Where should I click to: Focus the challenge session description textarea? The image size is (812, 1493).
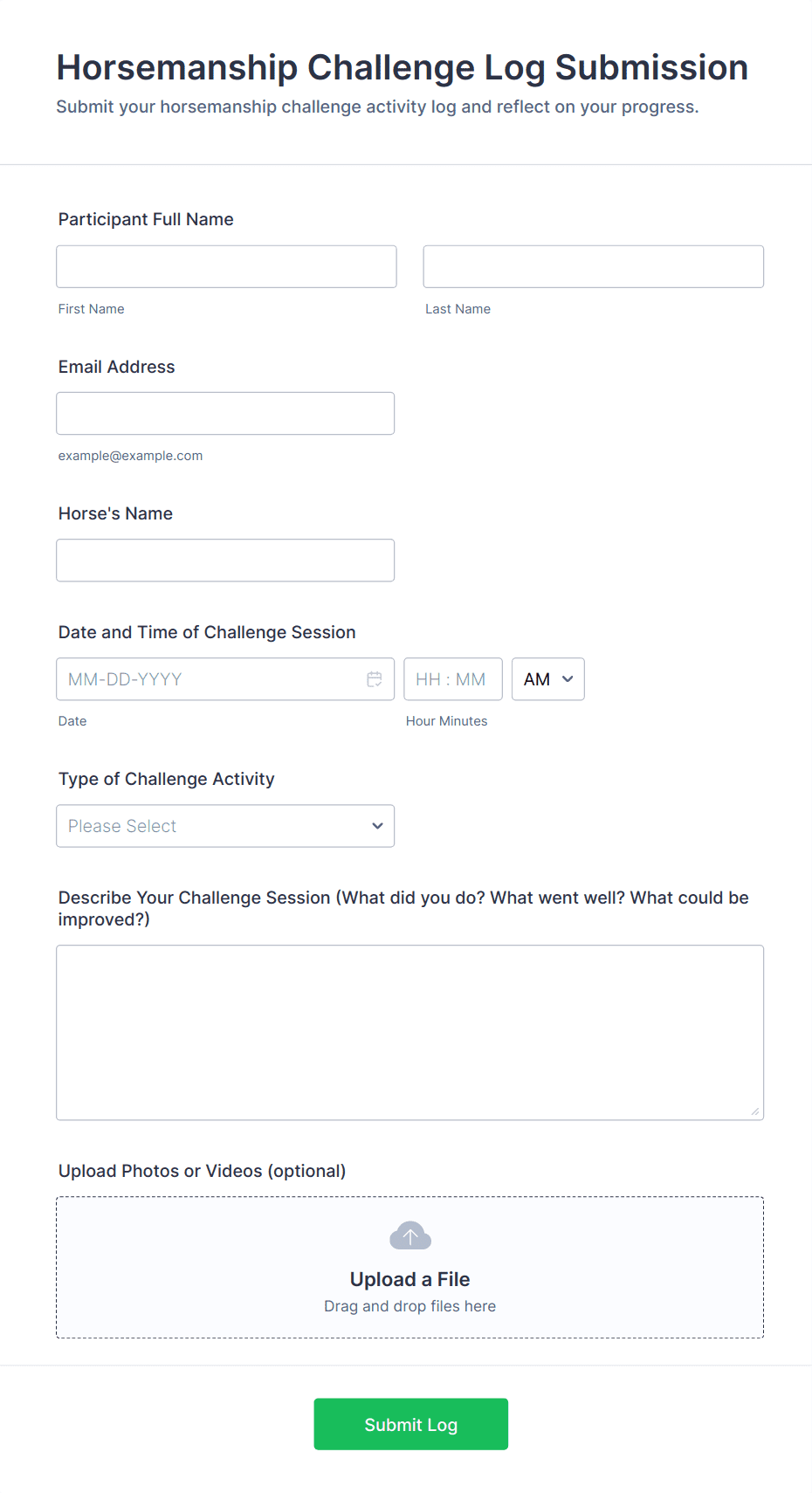pos(409,1032)
